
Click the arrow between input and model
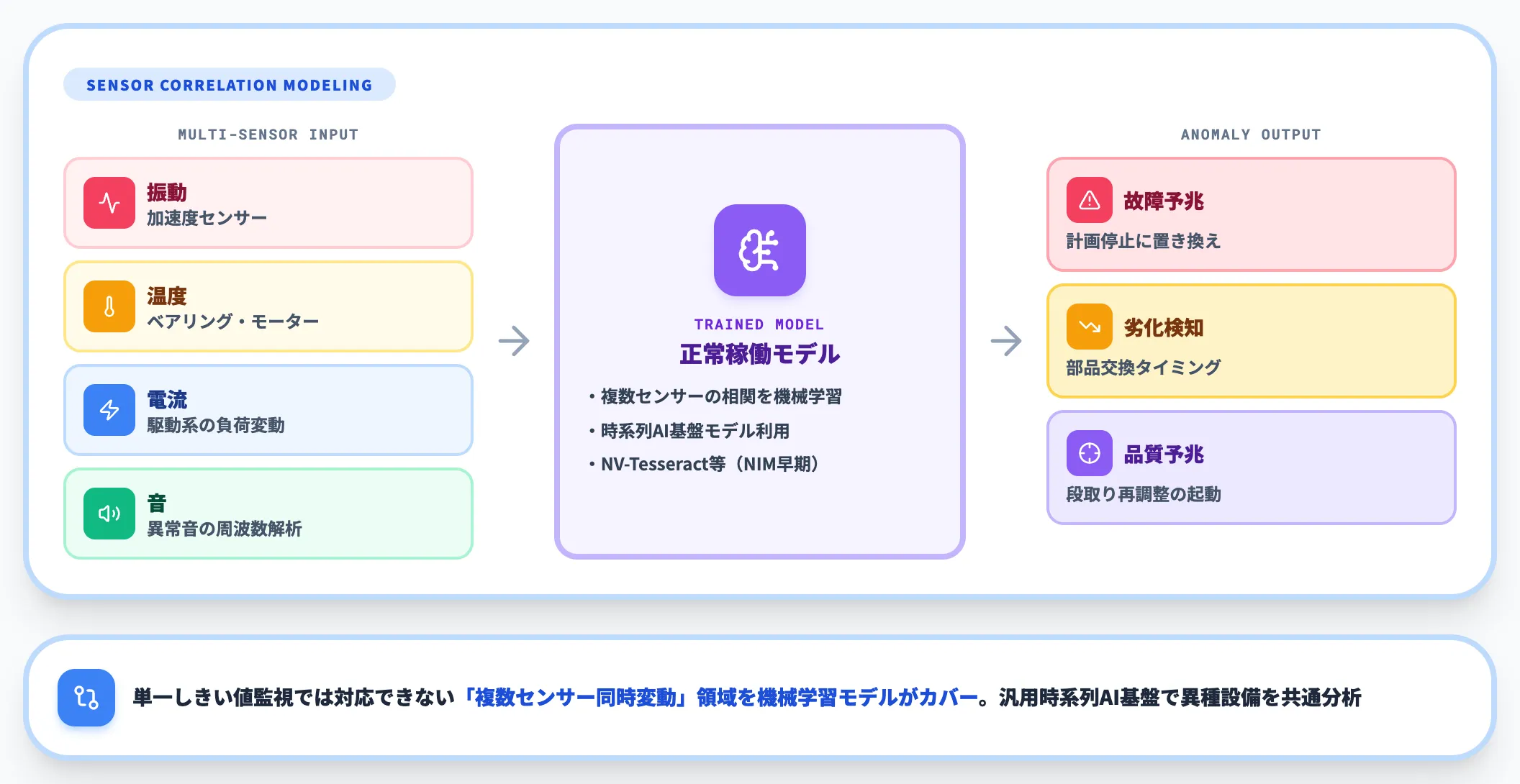pyautogui.click(x=514, y=341)
